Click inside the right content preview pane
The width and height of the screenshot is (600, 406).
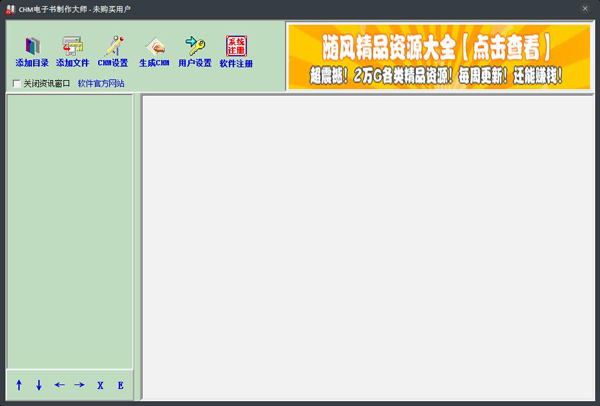click(x=368, y=248)
